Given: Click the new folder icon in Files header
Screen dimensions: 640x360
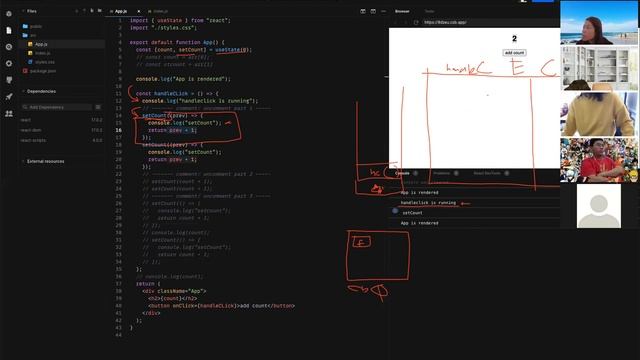Looking at the screenshot, I should click(100, 11).
